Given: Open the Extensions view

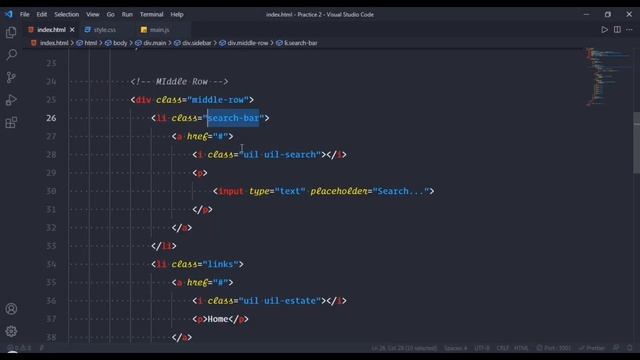Looking at the screenshot, I should pos(11,122).
